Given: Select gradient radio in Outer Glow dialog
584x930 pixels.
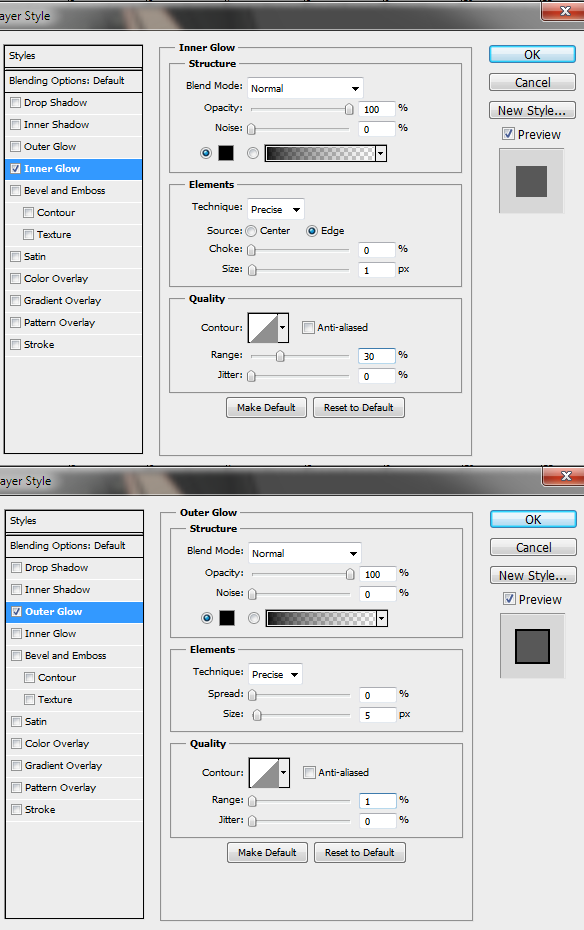Looking at the screenshot, I should (254, 618).
